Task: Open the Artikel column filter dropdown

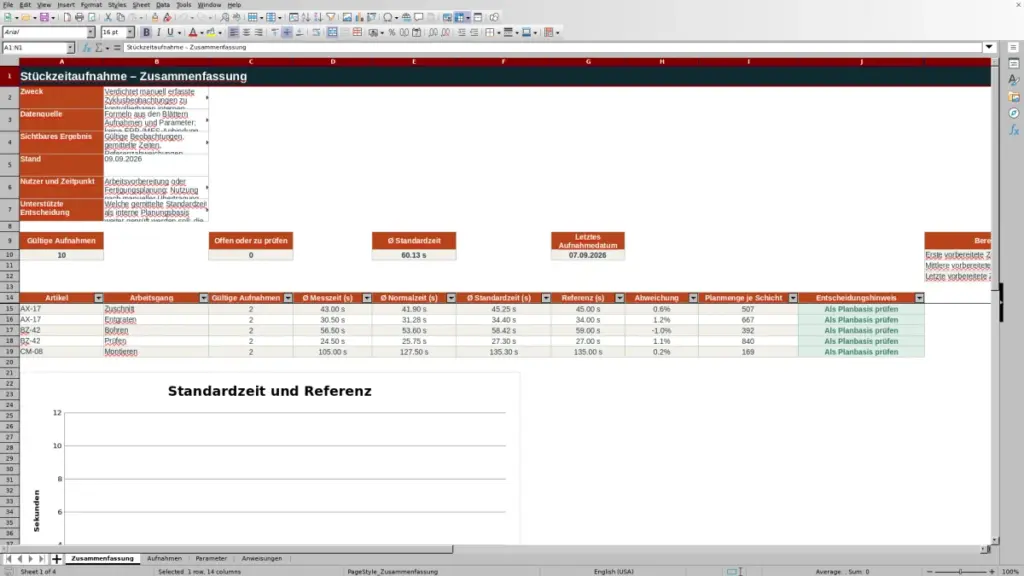Action: pyautogui.click(x=99, y=298)
